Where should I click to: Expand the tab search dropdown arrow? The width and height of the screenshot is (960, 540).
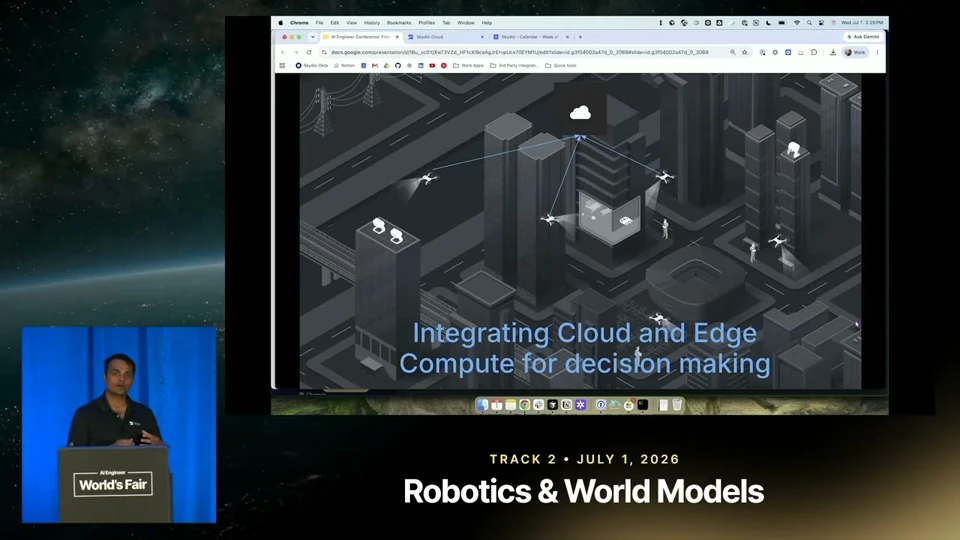[x=312, y=37]
